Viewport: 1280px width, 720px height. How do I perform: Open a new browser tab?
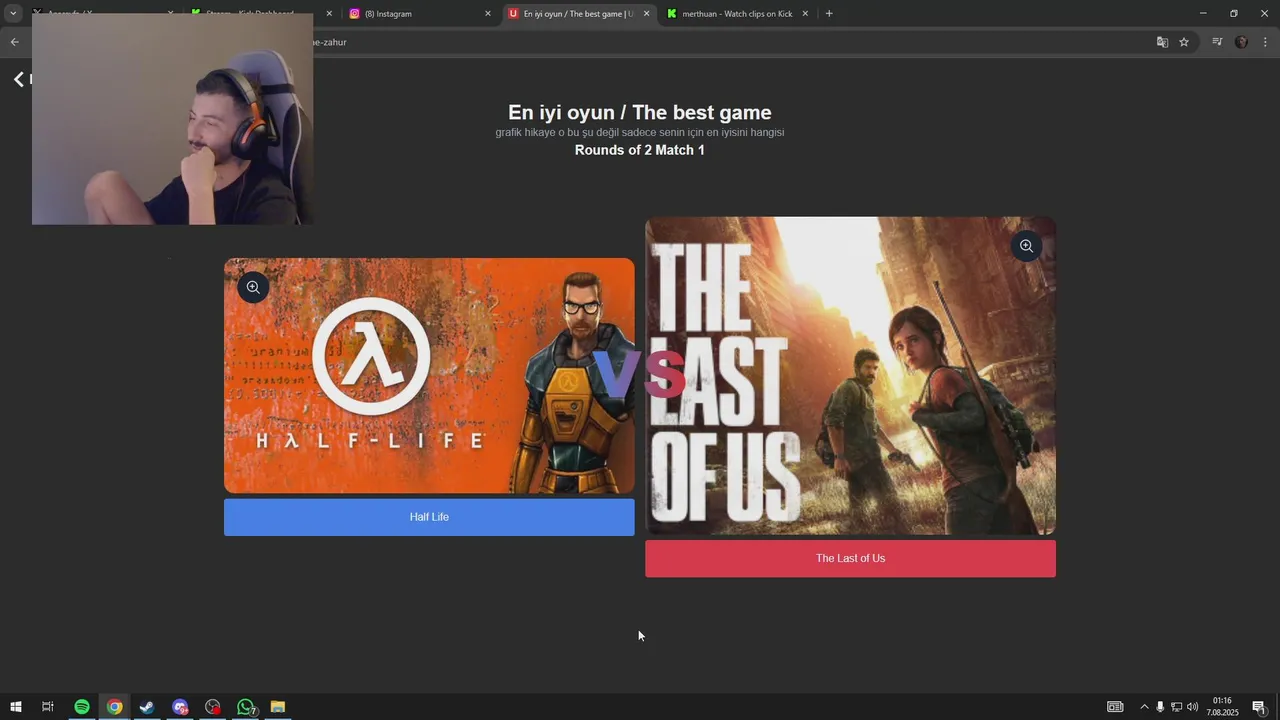pyautogui.click(x=829, y=14)
